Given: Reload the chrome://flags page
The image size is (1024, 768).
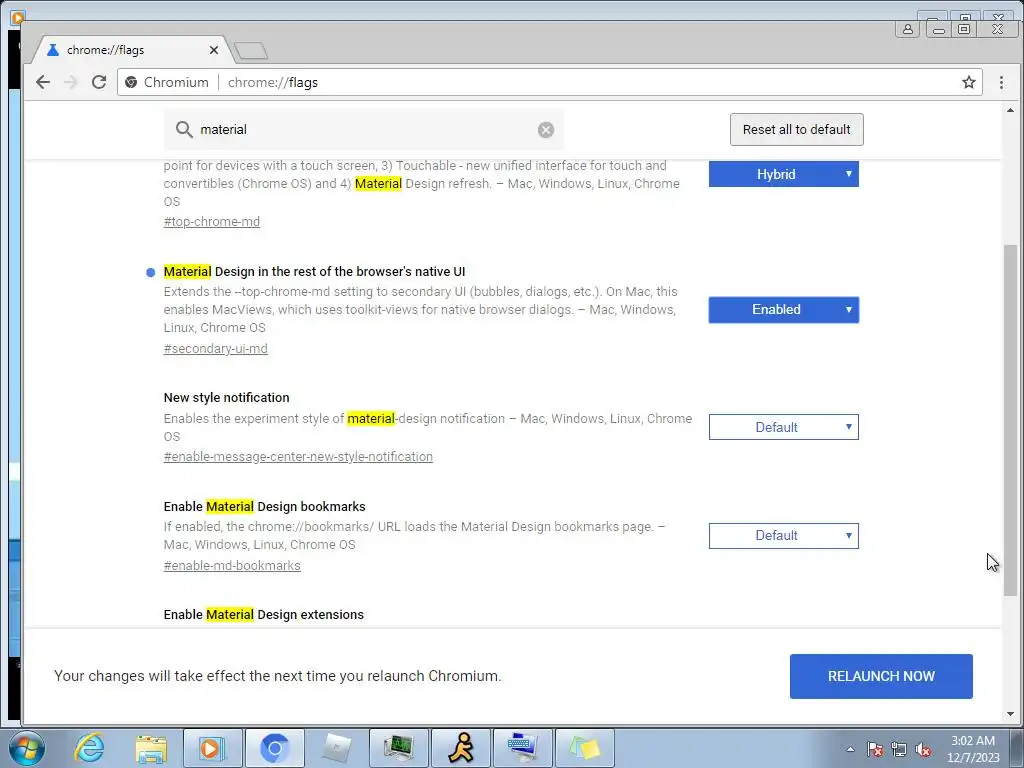Looking at the screenshot, I should (99, 82).
